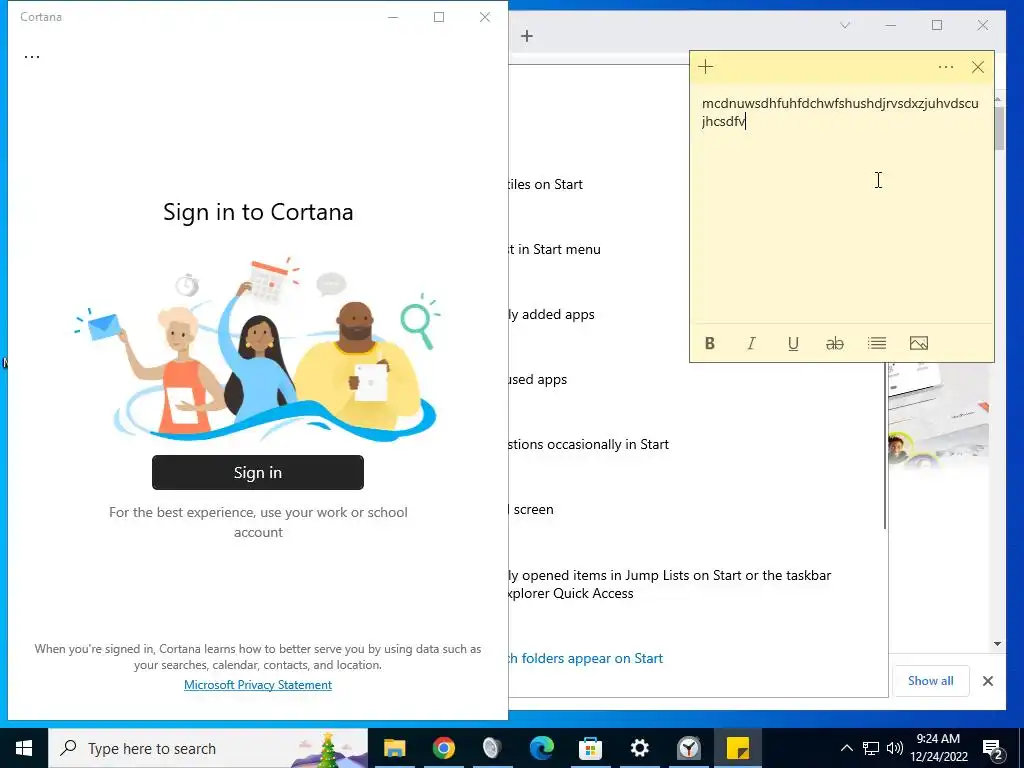Click Show all button in the bottom bar
This screenshot has height=768, width=1024.
[x=931, y=680]
